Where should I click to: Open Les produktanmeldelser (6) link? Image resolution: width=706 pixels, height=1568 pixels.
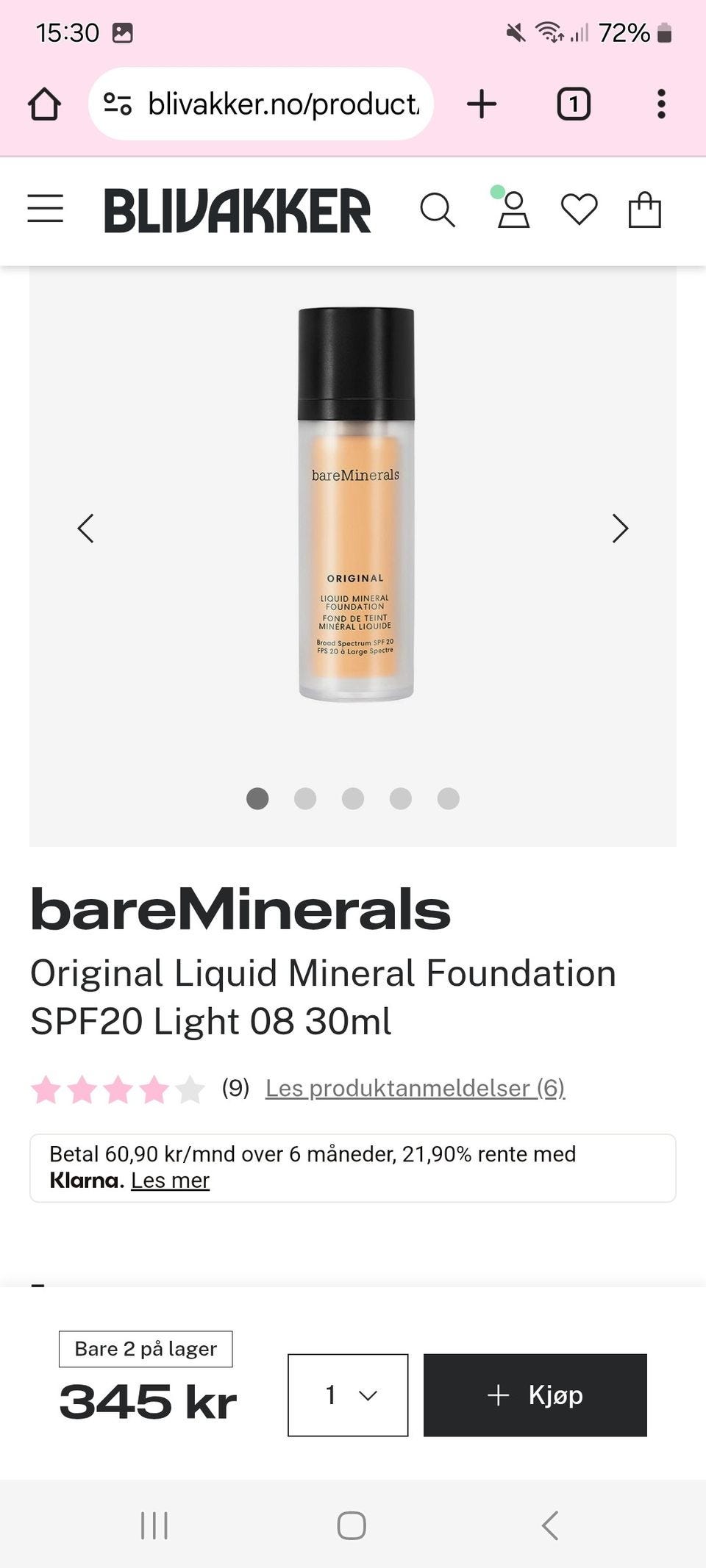[415, 1088]
